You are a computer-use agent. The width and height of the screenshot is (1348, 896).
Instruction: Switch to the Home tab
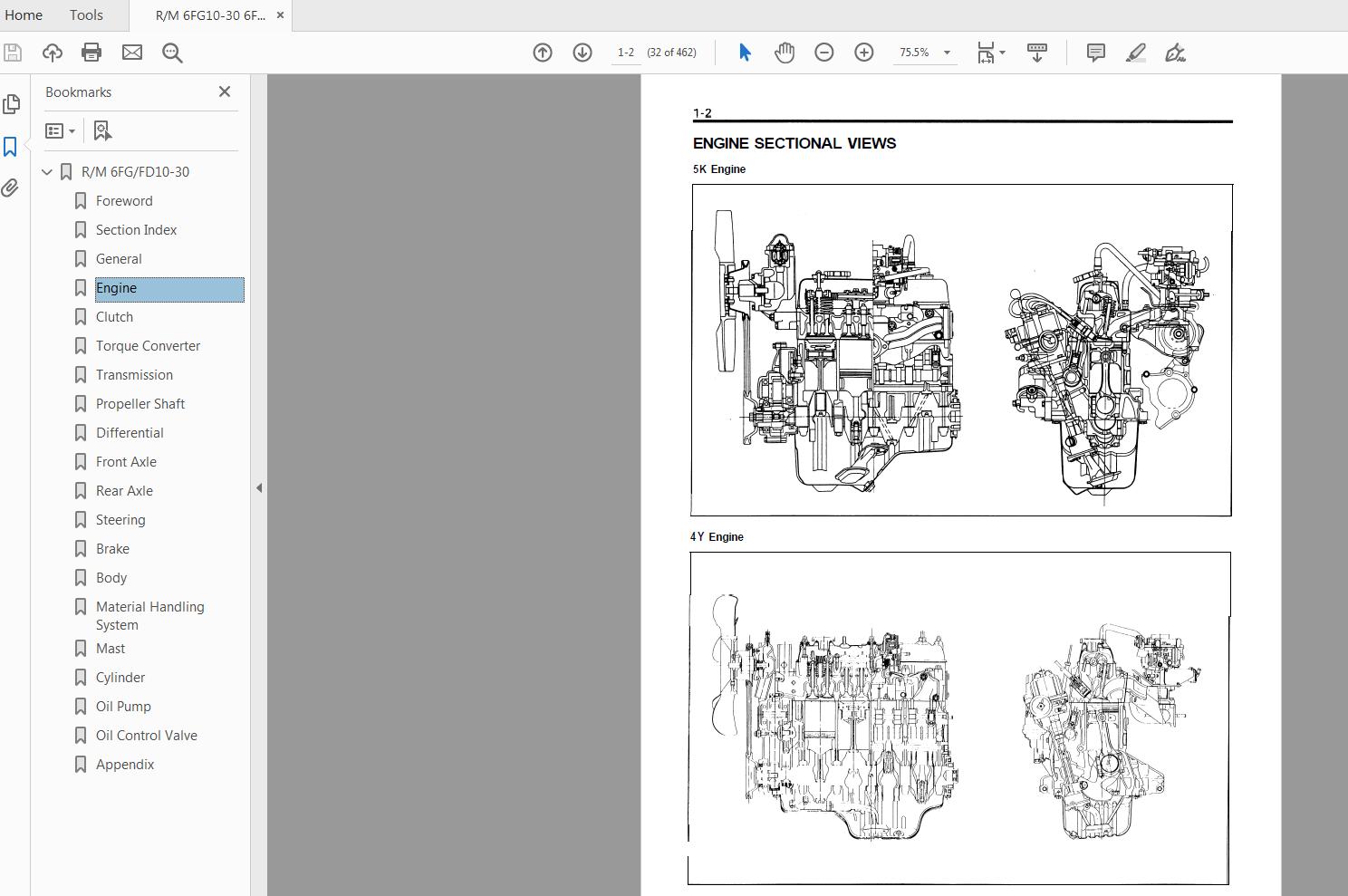[x=24, y=15]
